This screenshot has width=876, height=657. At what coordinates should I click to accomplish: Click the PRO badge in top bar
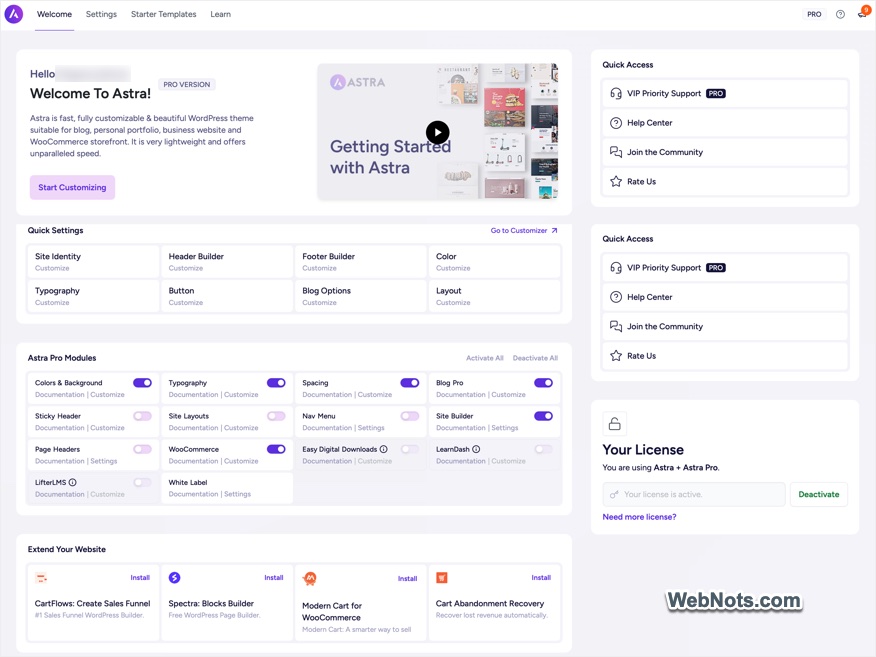(x=814, y=15)
